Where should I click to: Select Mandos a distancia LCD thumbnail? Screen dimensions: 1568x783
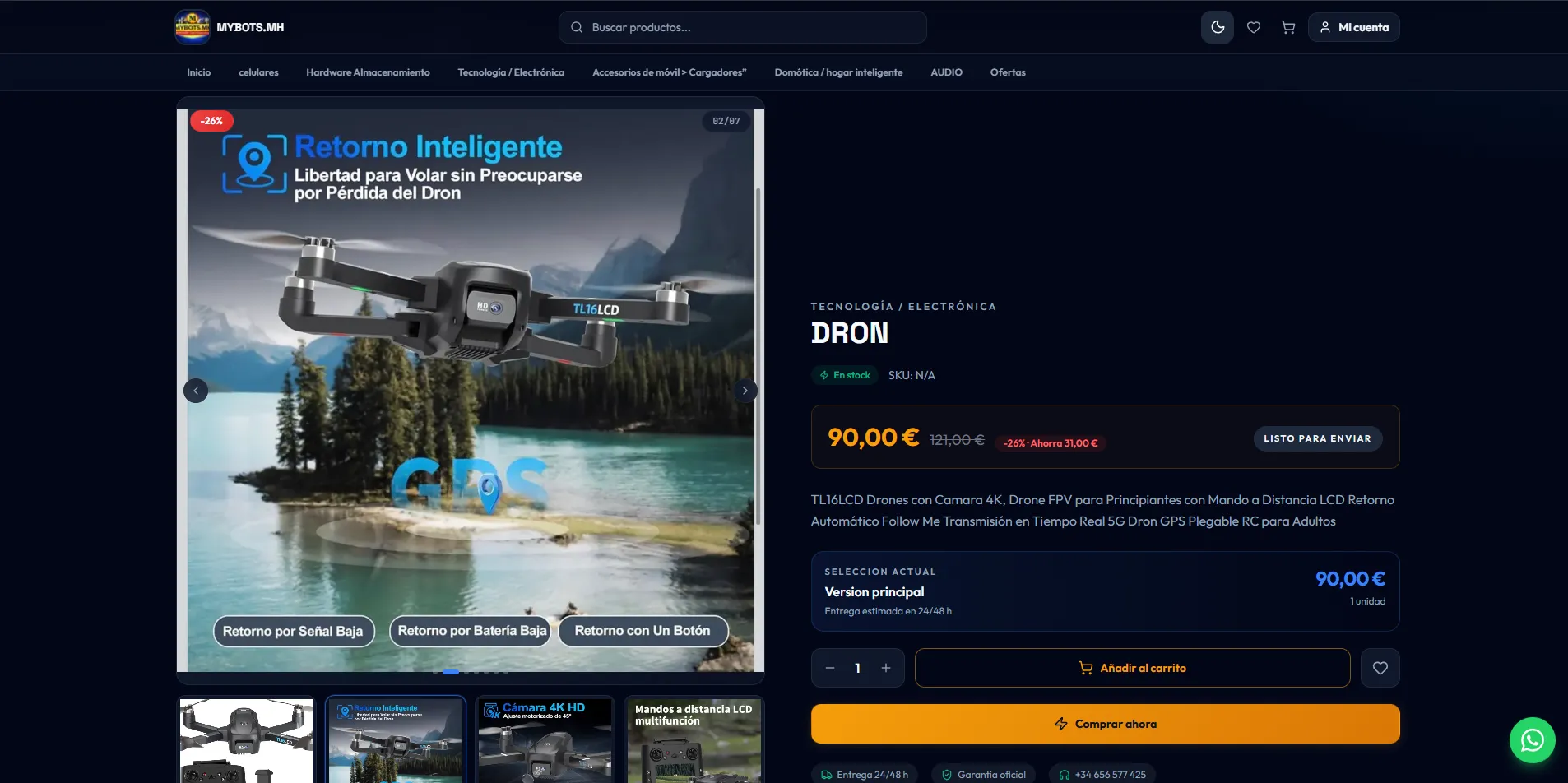coord(694,740)
